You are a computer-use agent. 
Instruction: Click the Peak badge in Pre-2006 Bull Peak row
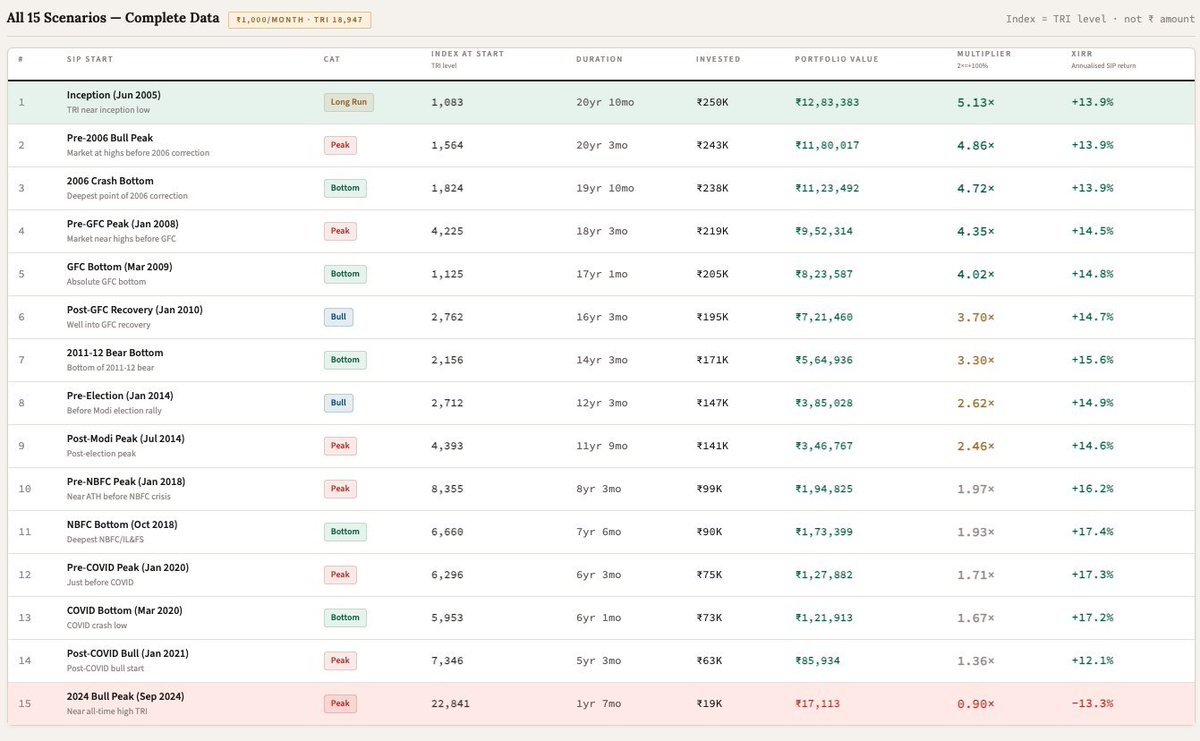click(x=340, y=145)
